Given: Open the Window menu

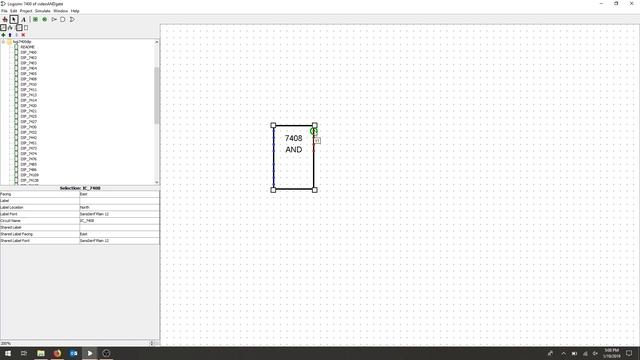Looking at the screenshot, I should click(60, 11).
